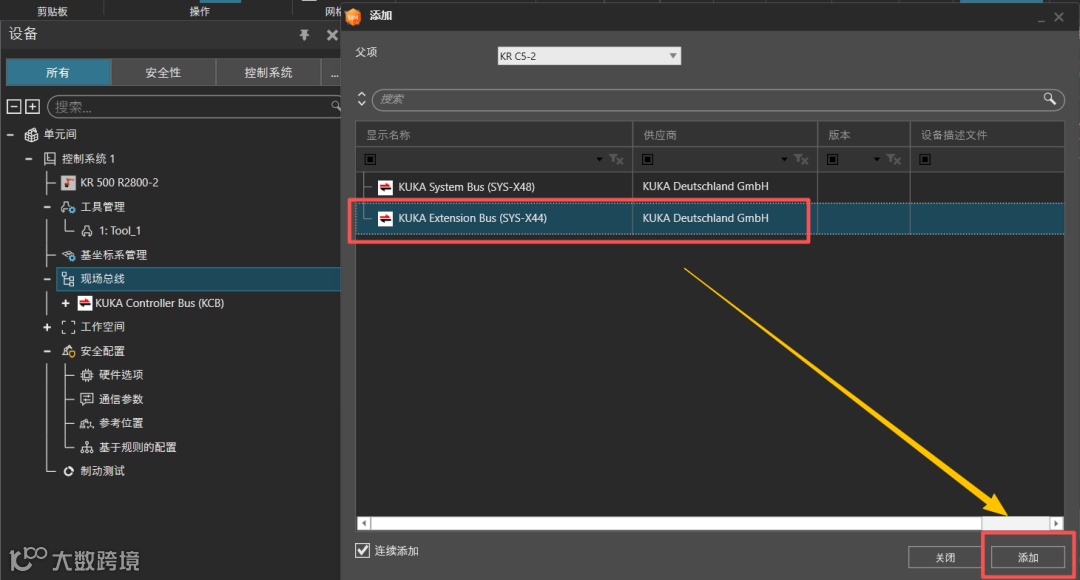Viewport: 1080px width, 580px height.
Task: Switch to the 控制系统 tab
Action: point(269,72)
